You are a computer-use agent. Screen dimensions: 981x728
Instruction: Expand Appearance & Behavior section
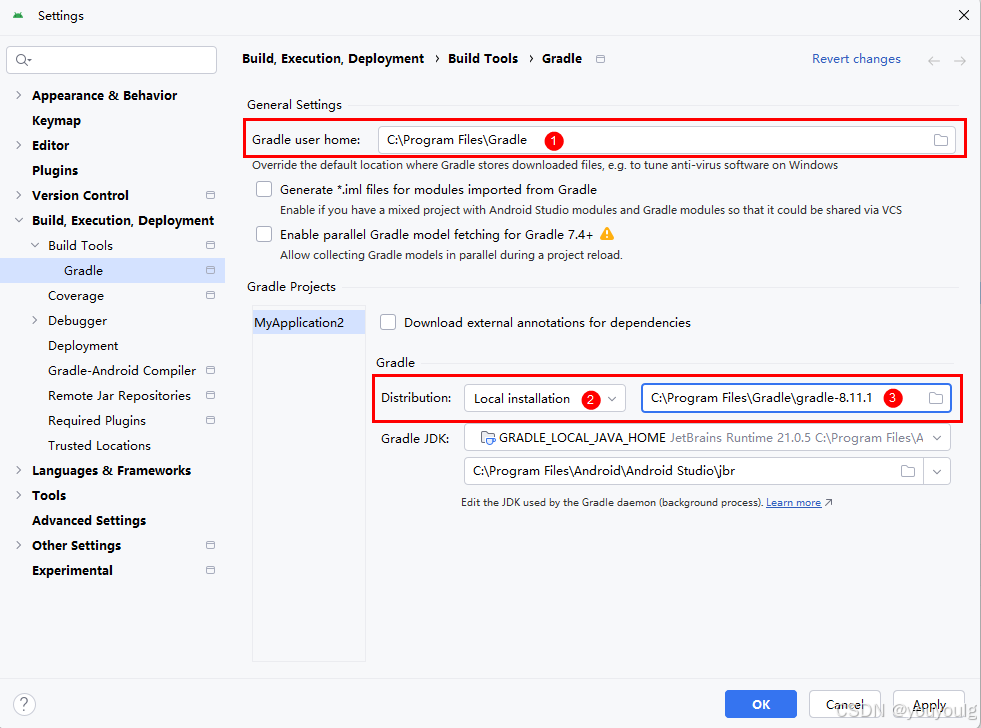[18, 95]
